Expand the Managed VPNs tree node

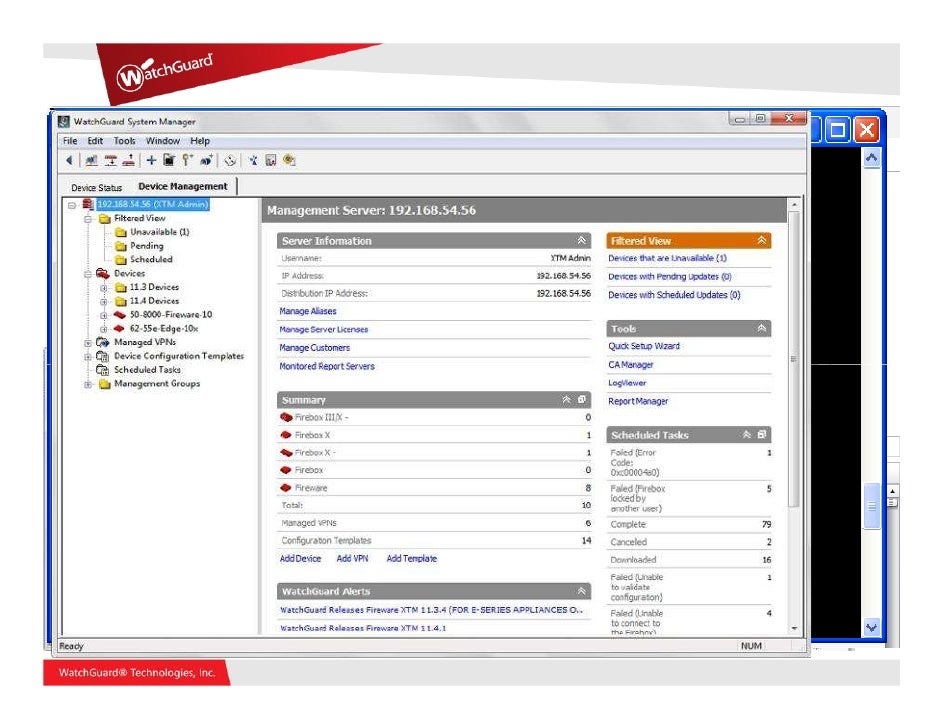(88, 343)
